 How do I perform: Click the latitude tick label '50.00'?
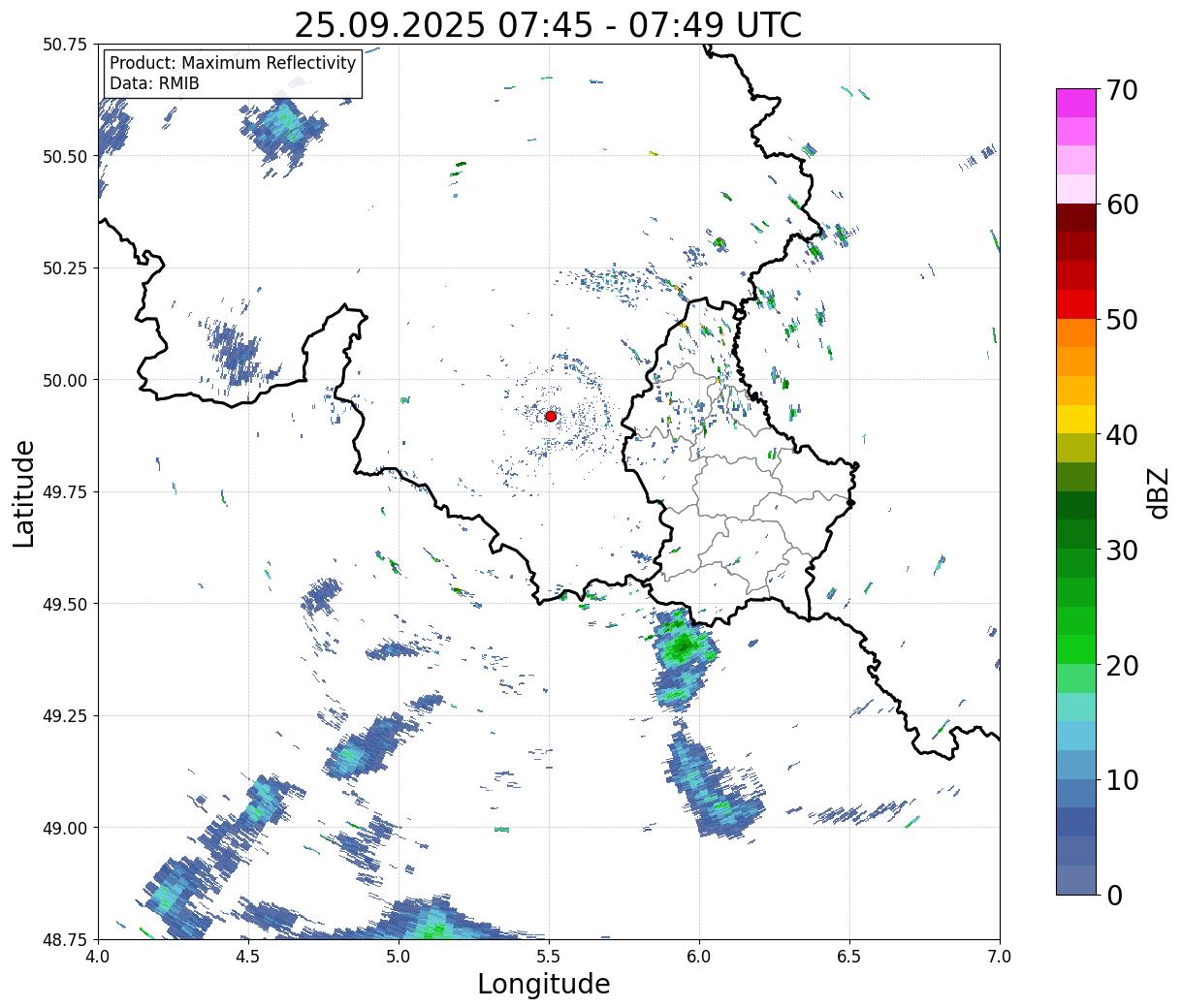click(x=64, y=380)
